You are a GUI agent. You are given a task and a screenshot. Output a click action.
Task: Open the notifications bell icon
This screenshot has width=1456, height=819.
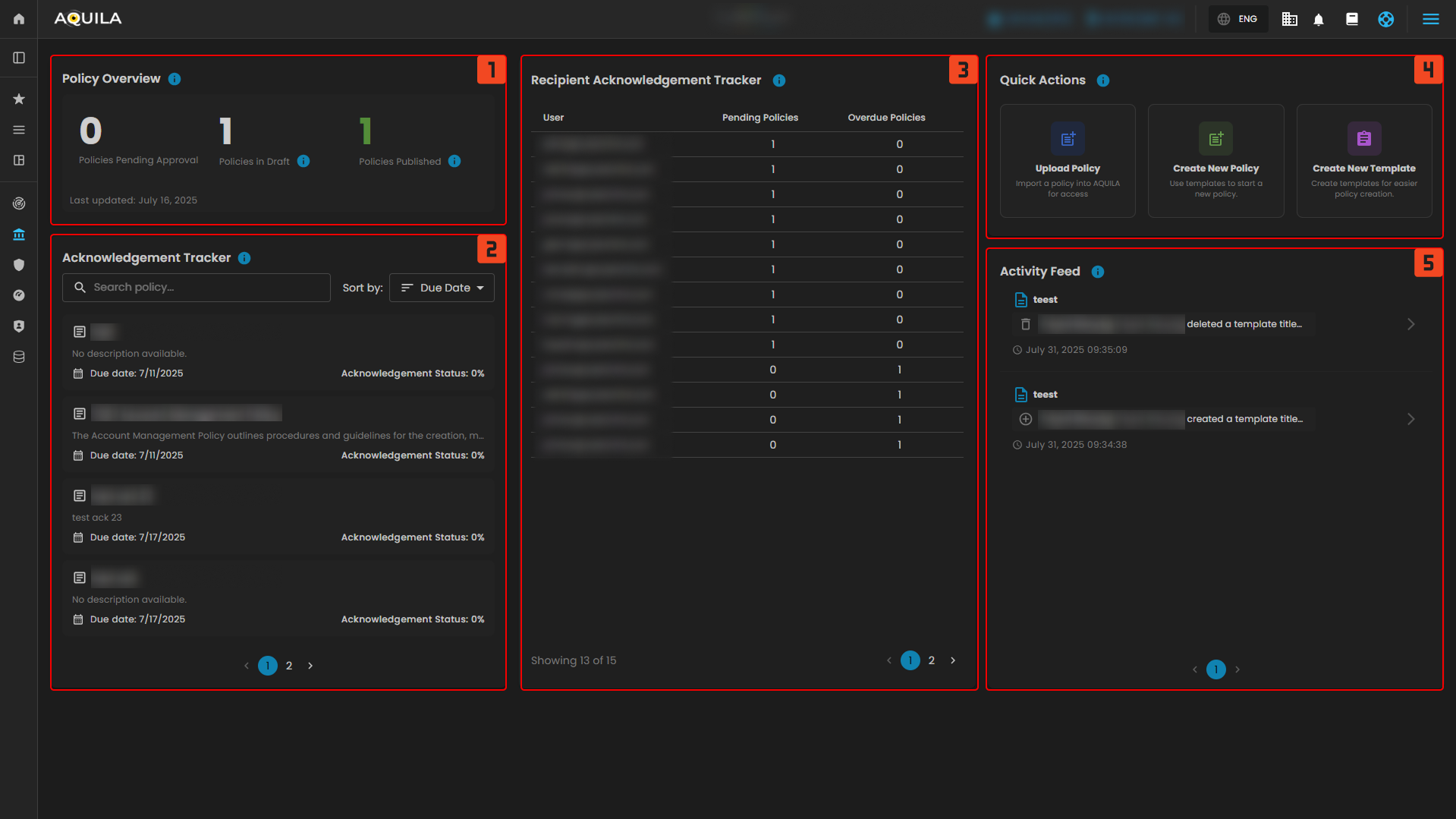coord(1319,20)
